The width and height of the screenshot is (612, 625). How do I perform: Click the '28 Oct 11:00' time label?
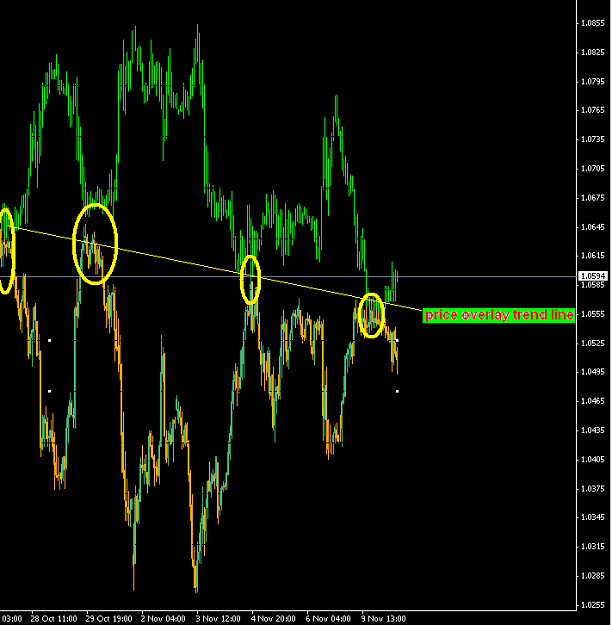pyautogui.click(x=54, y=619)
